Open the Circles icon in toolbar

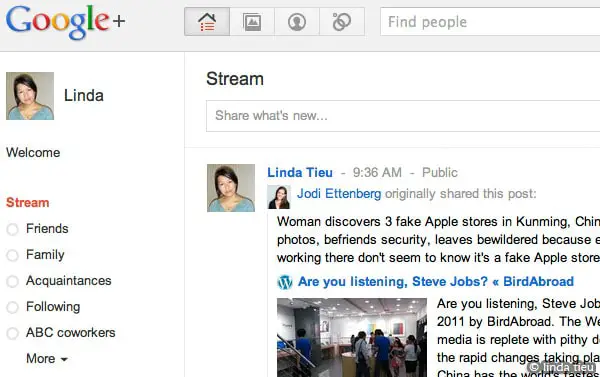[342, 22]
